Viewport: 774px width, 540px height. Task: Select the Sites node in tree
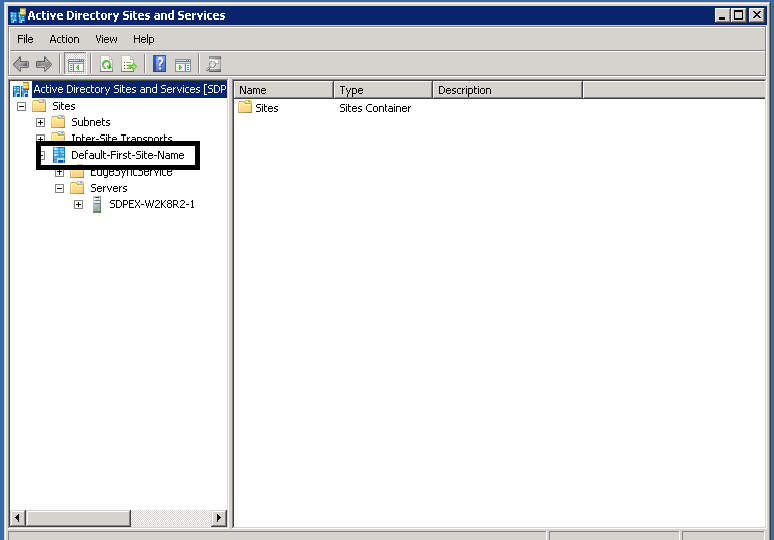64,106
